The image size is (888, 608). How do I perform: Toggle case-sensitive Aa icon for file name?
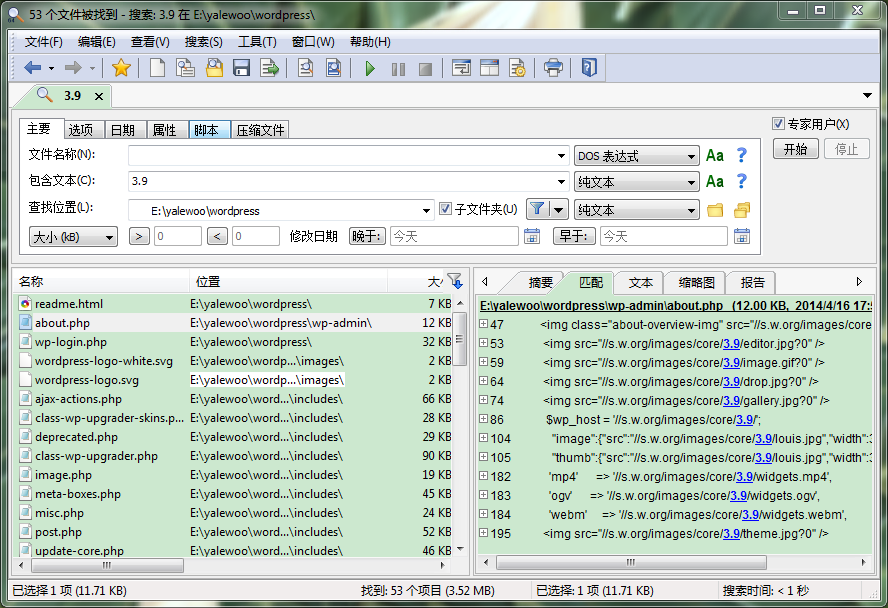(715, 155)
